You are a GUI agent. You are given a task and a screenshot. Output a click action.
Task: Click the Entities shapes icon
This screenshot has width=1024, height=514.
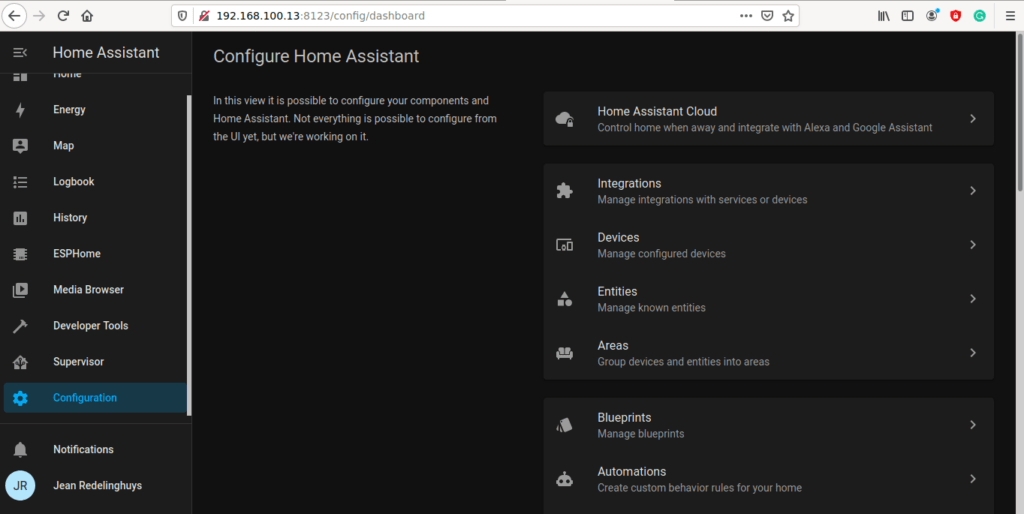[564, 299]
